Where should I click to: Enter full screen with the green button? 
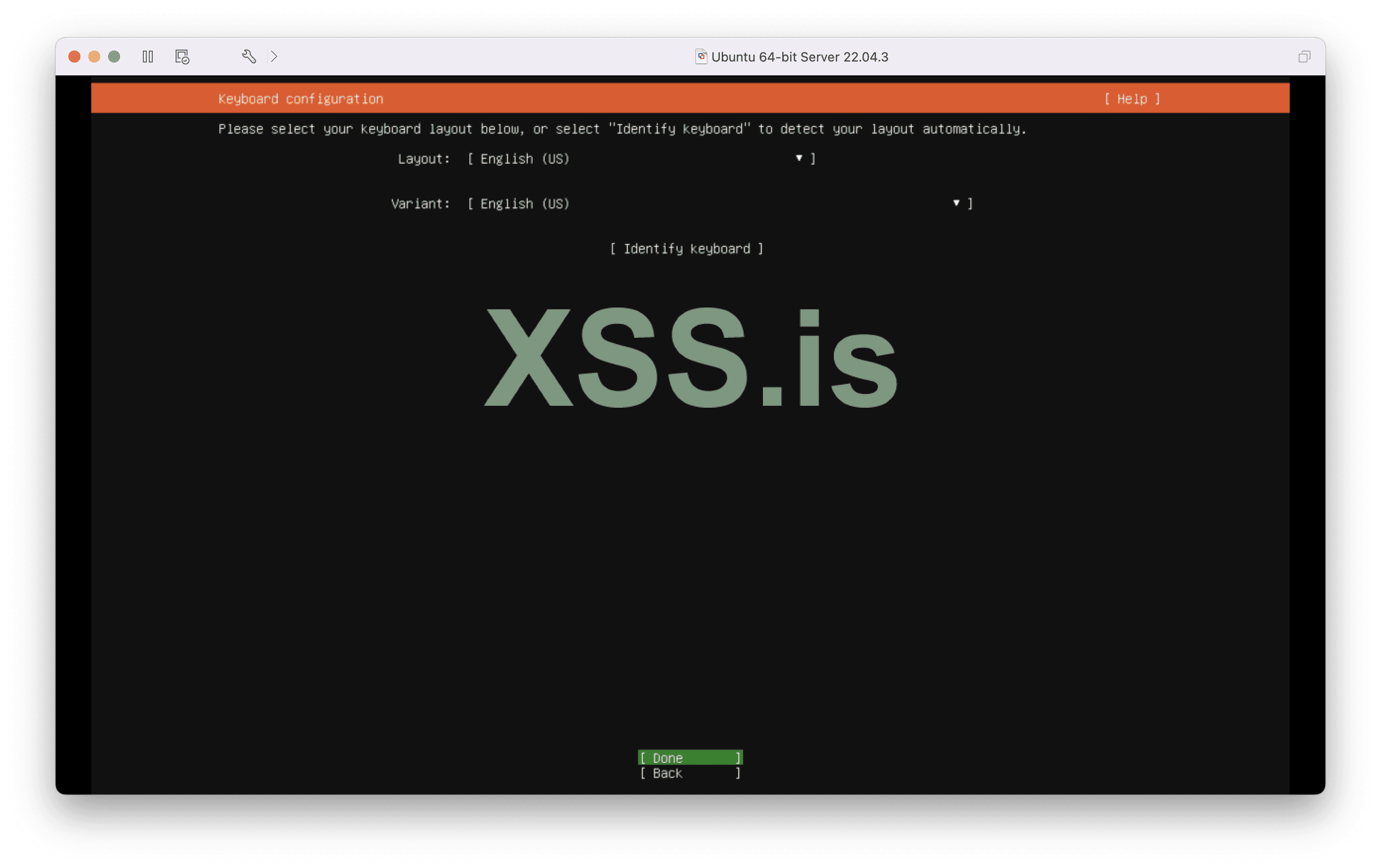tap(114, 57)
